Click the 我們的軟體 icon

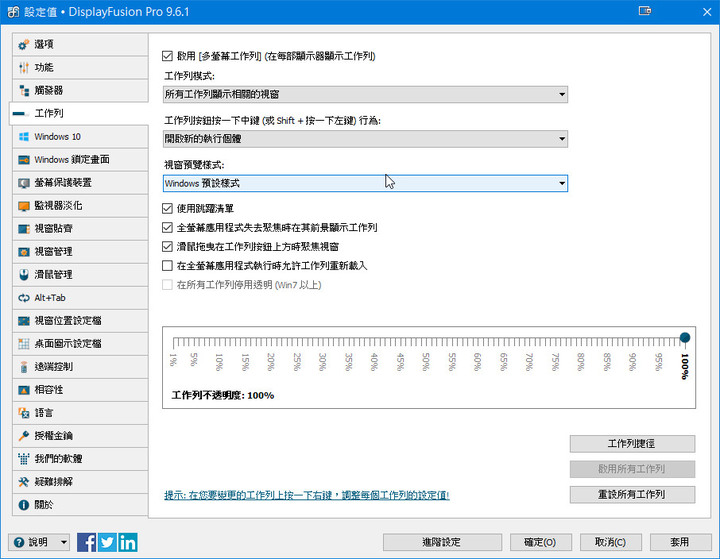23,458
